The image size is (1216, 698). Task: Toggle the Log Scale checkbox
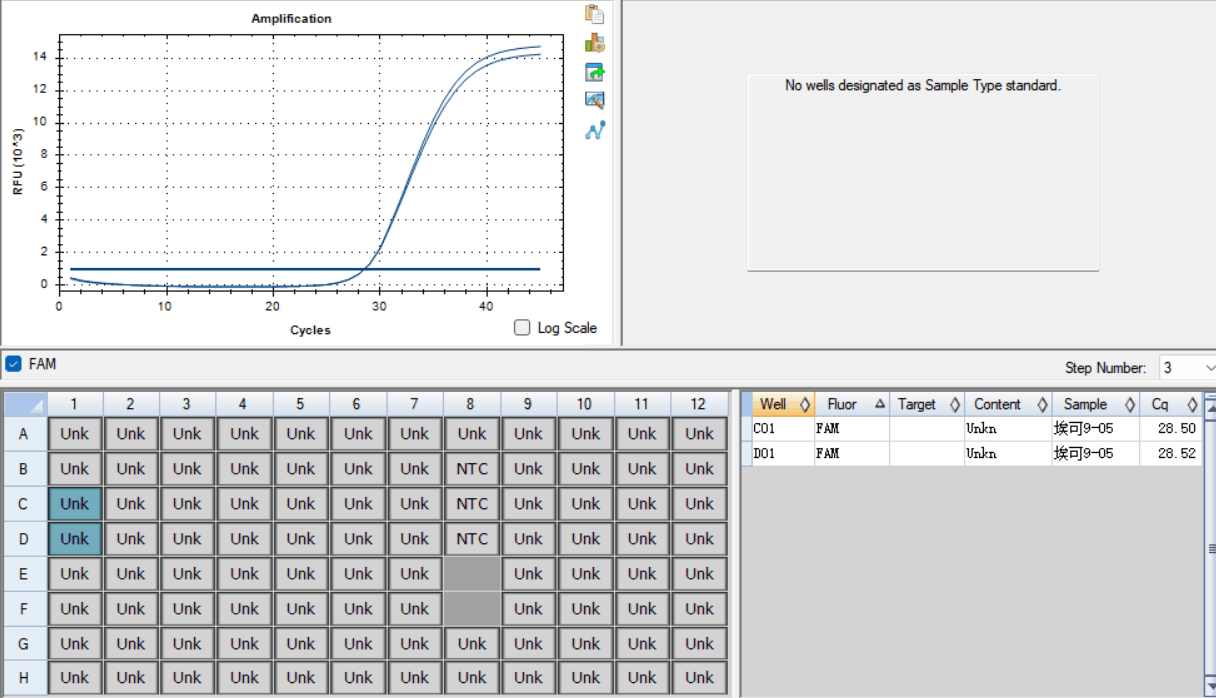(522, 328)
